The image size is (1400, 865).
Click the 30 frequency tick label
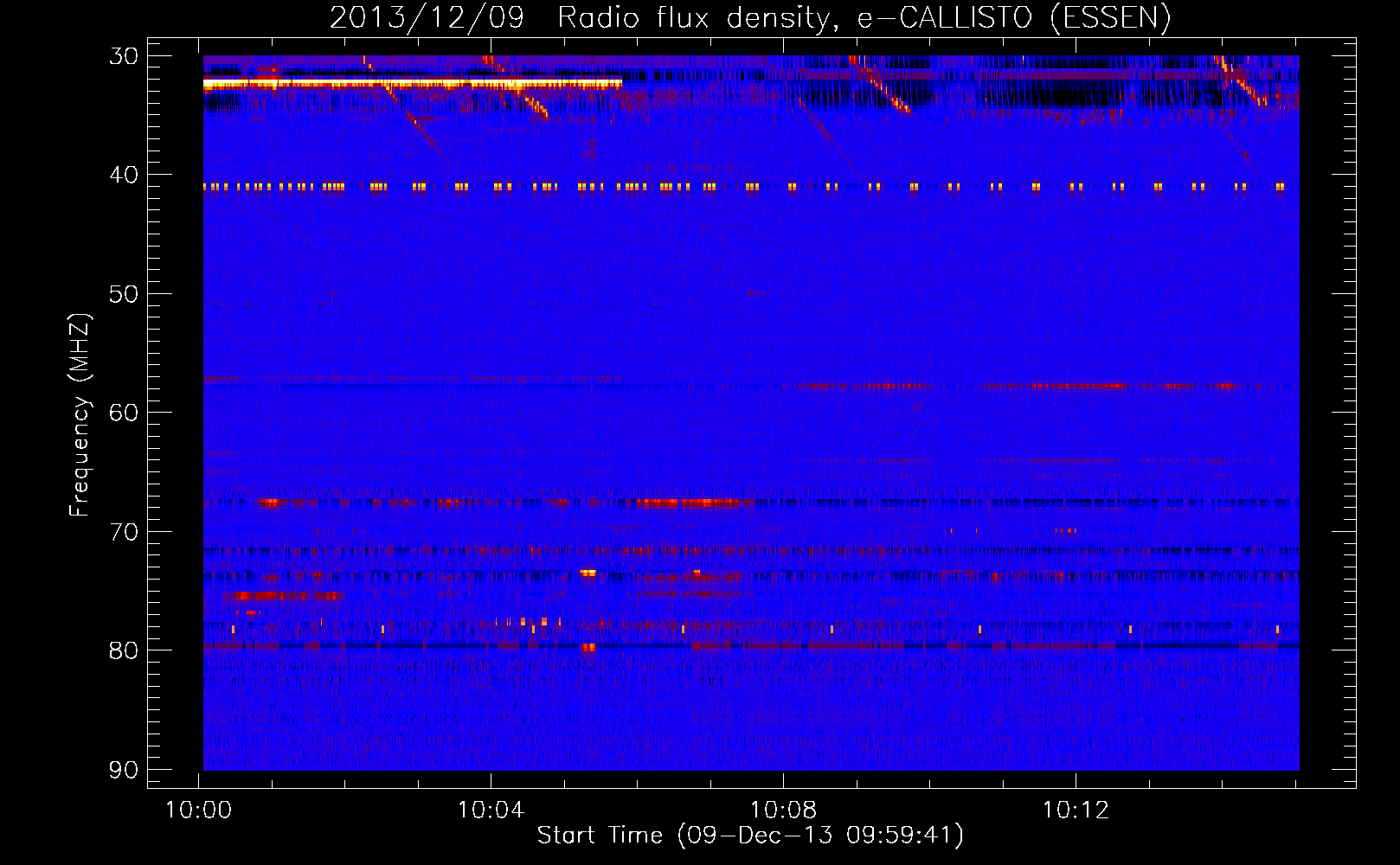click(124, 56)
